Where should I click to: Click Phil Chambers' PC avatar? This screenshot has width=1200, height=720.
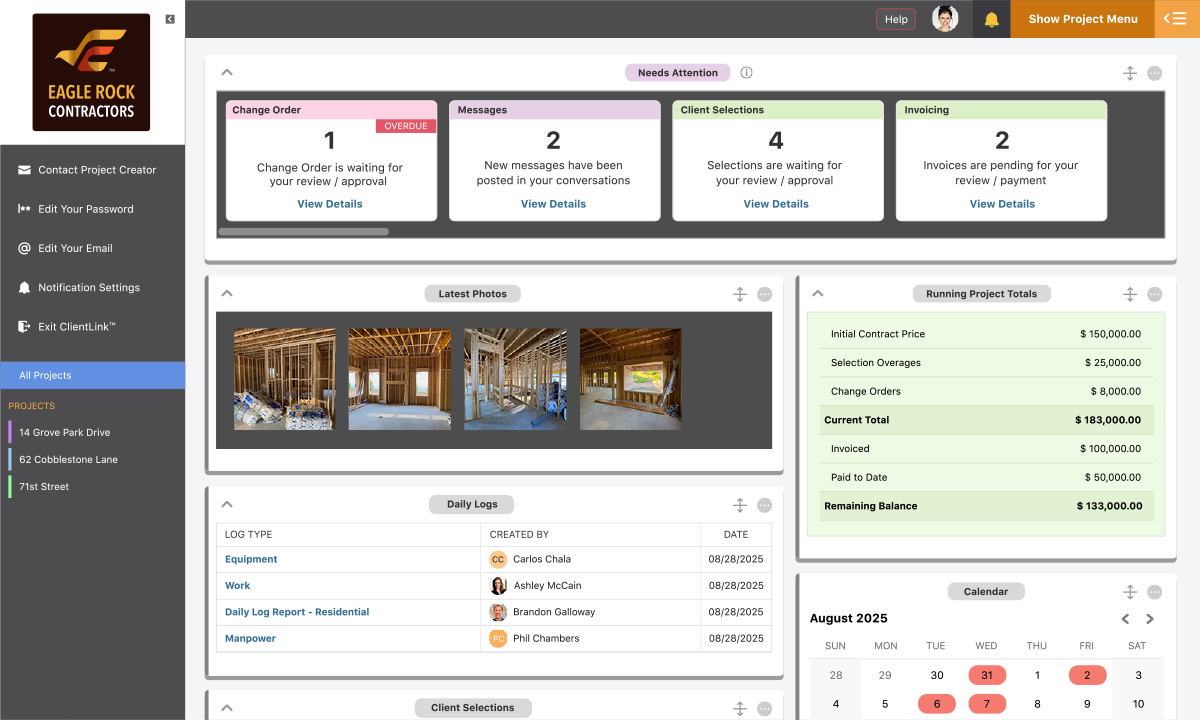point(498,638)
